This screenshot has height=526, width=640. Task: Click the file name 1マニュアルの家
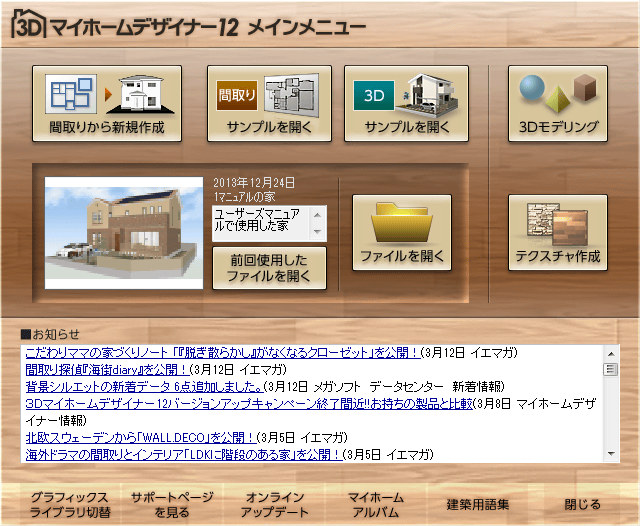(x=244, y=197)
